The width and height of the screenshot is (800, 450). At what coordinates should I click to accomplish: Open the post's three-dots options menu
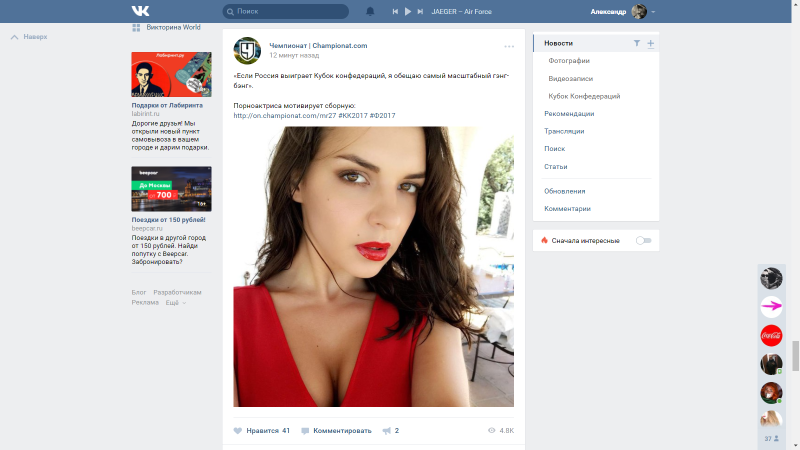coord(509,46)
